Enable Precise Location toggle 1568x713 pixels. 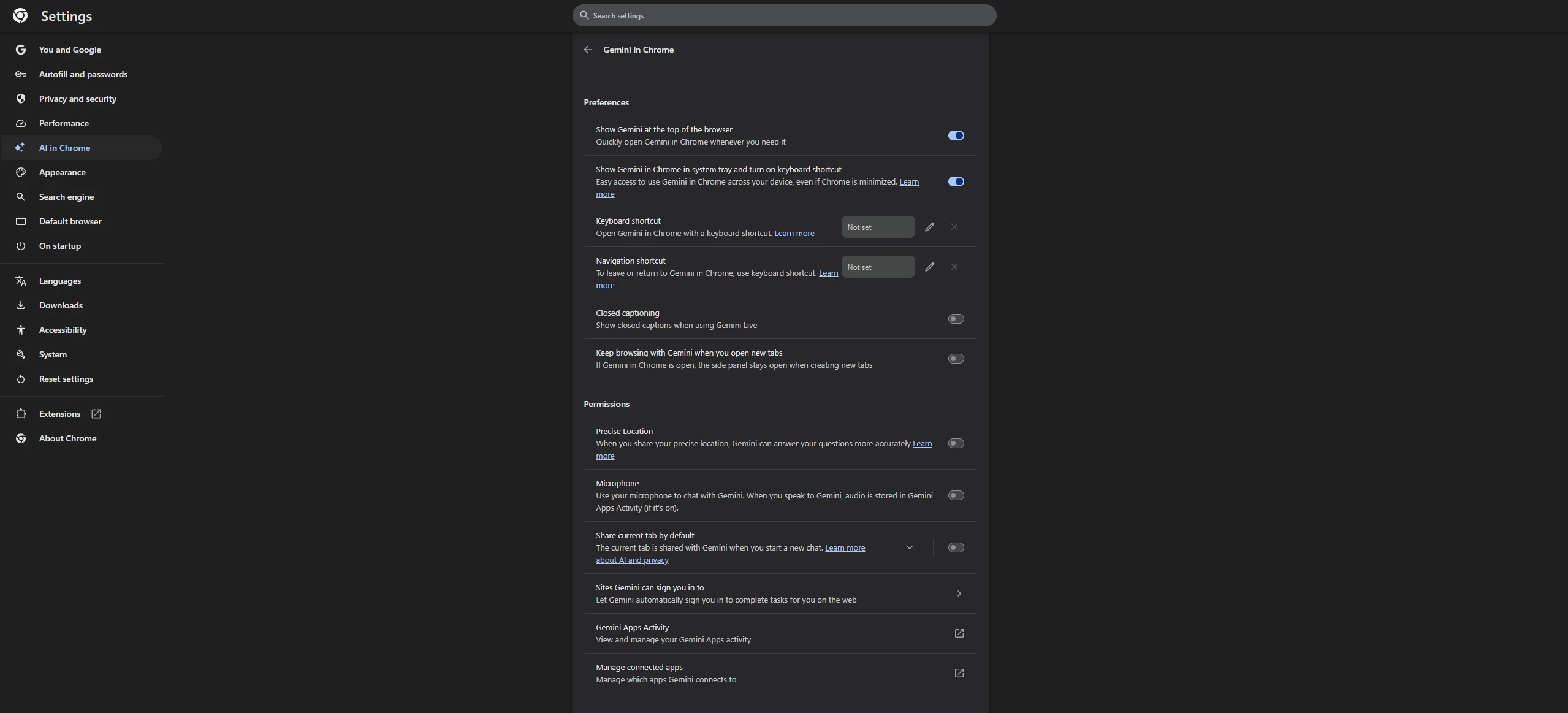[956, 443]
